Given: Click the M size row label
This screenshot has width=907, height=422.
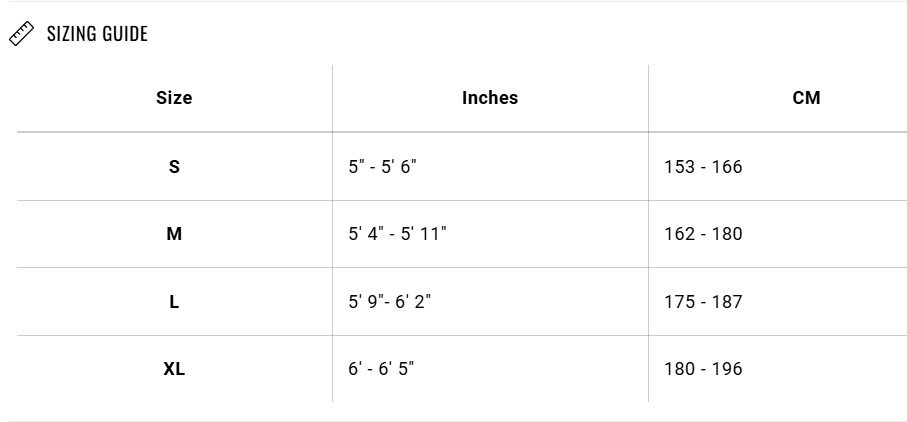Looking at the screenshot, I should 174,234.
